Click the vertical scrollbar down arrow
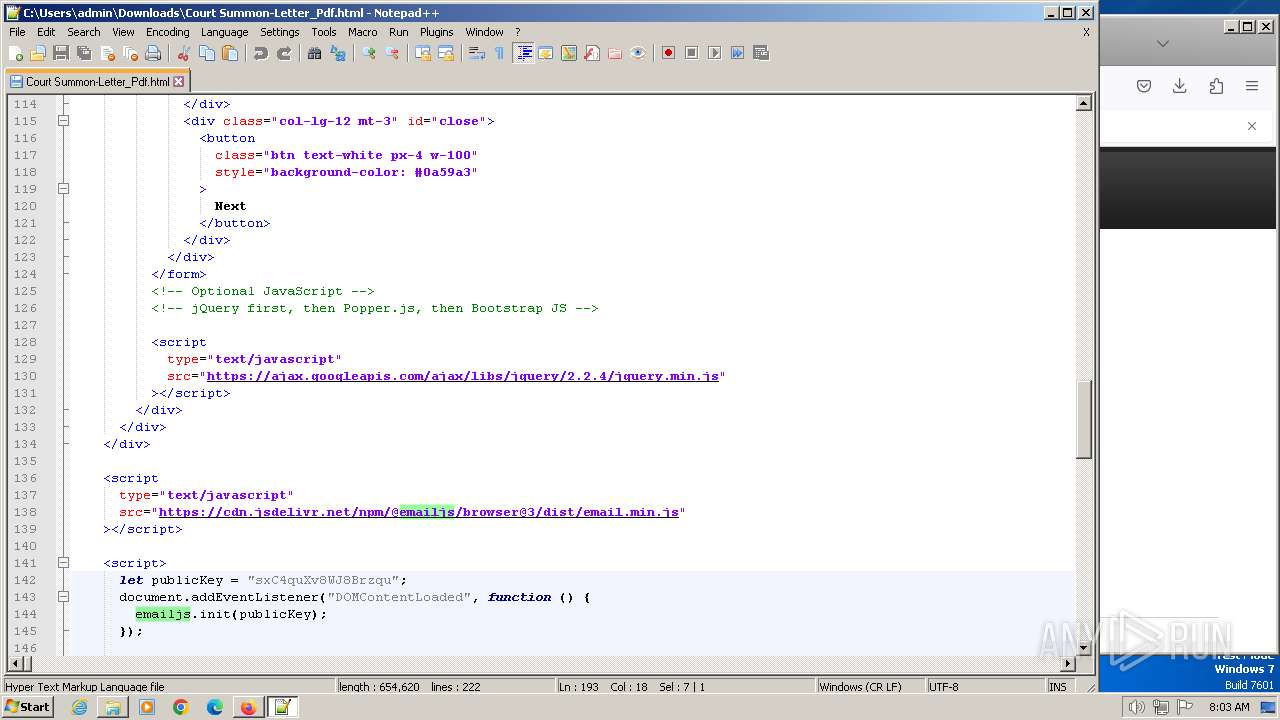This screenshot has width=1280, height=720. click(1083, 648)
